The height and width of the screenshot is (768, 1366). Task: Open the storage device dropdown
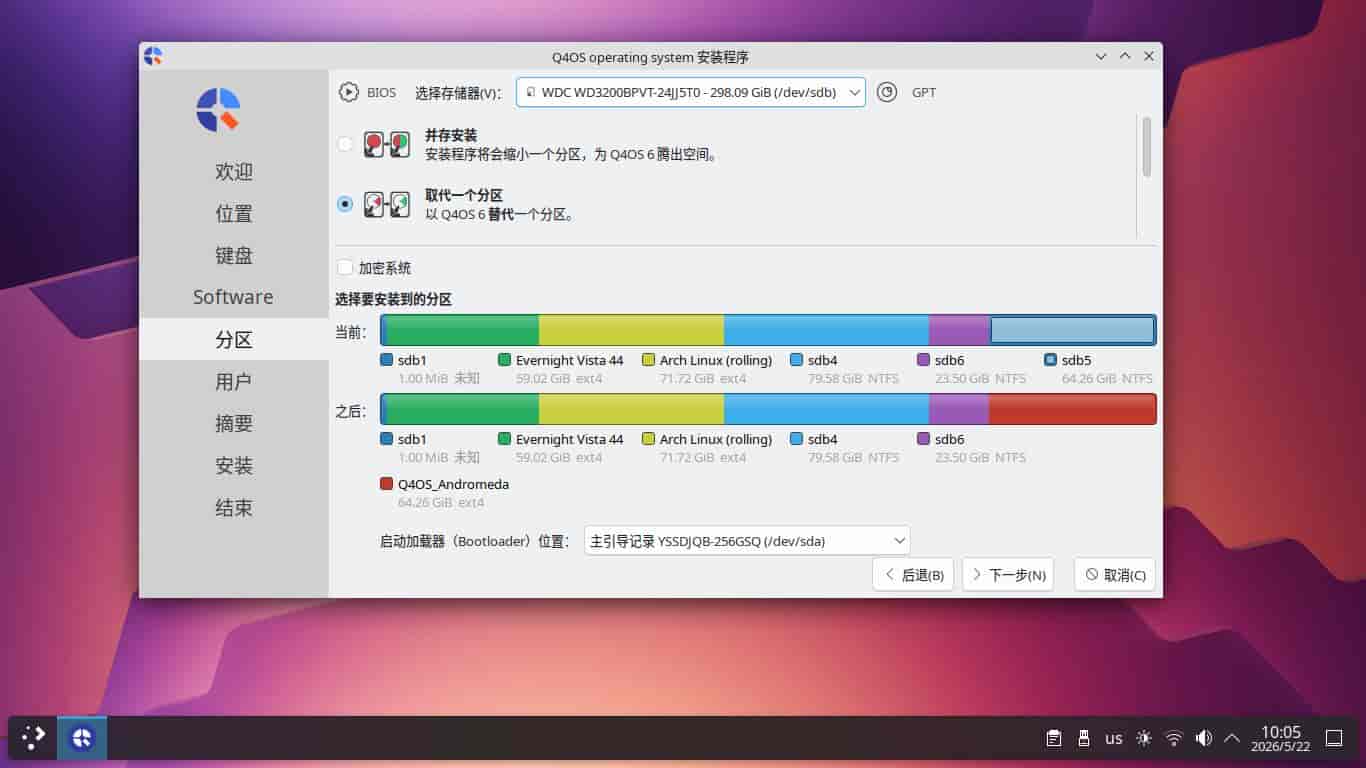coord(691,92)
